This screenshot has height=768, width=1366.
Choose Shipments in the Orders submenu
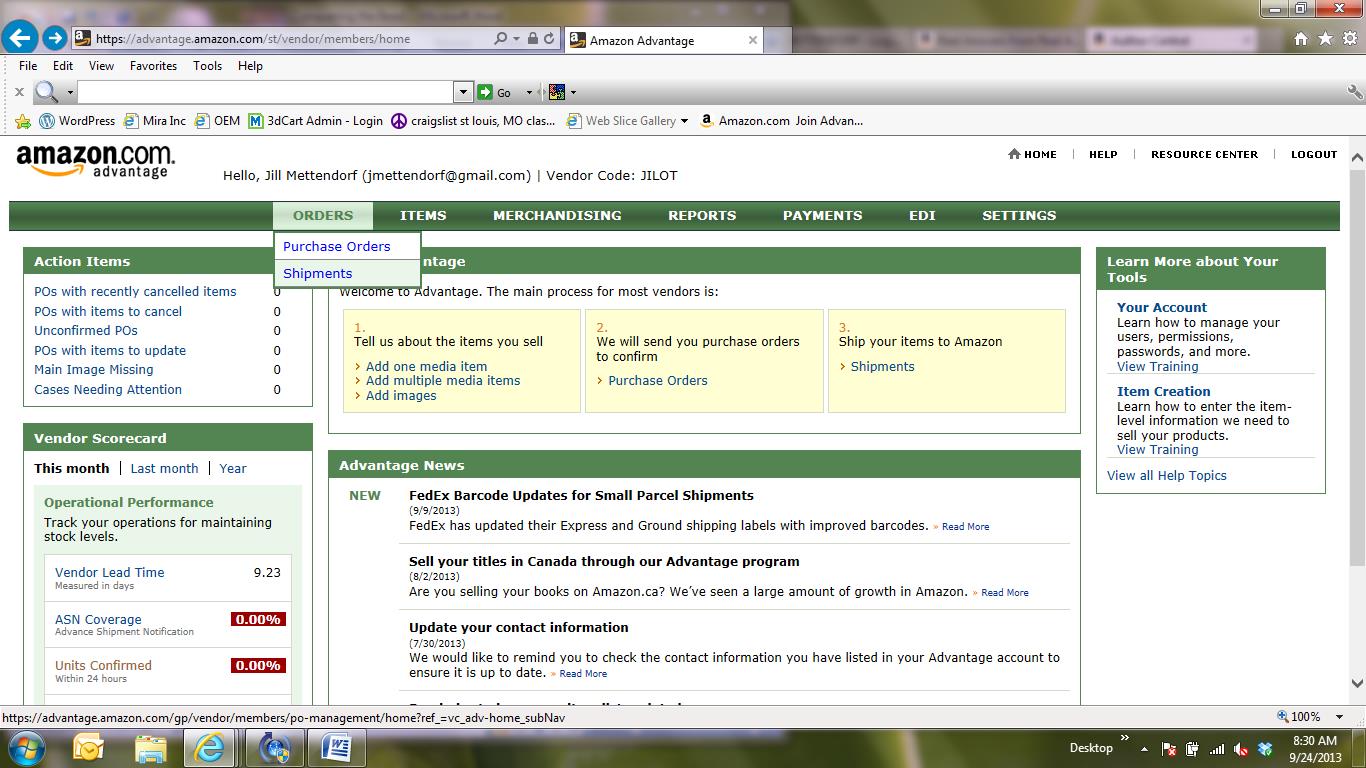tap(317, 273)
